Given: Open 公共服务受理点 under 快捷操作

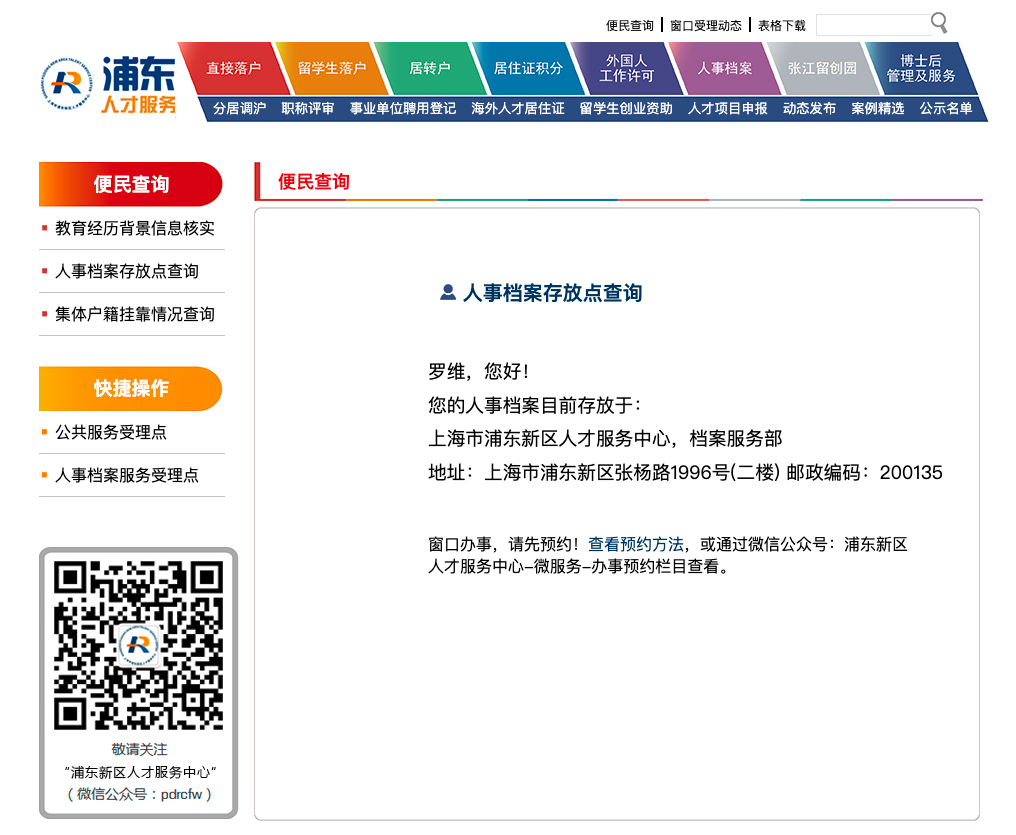Looking at the screenshot, I should (x=111, y=432).
